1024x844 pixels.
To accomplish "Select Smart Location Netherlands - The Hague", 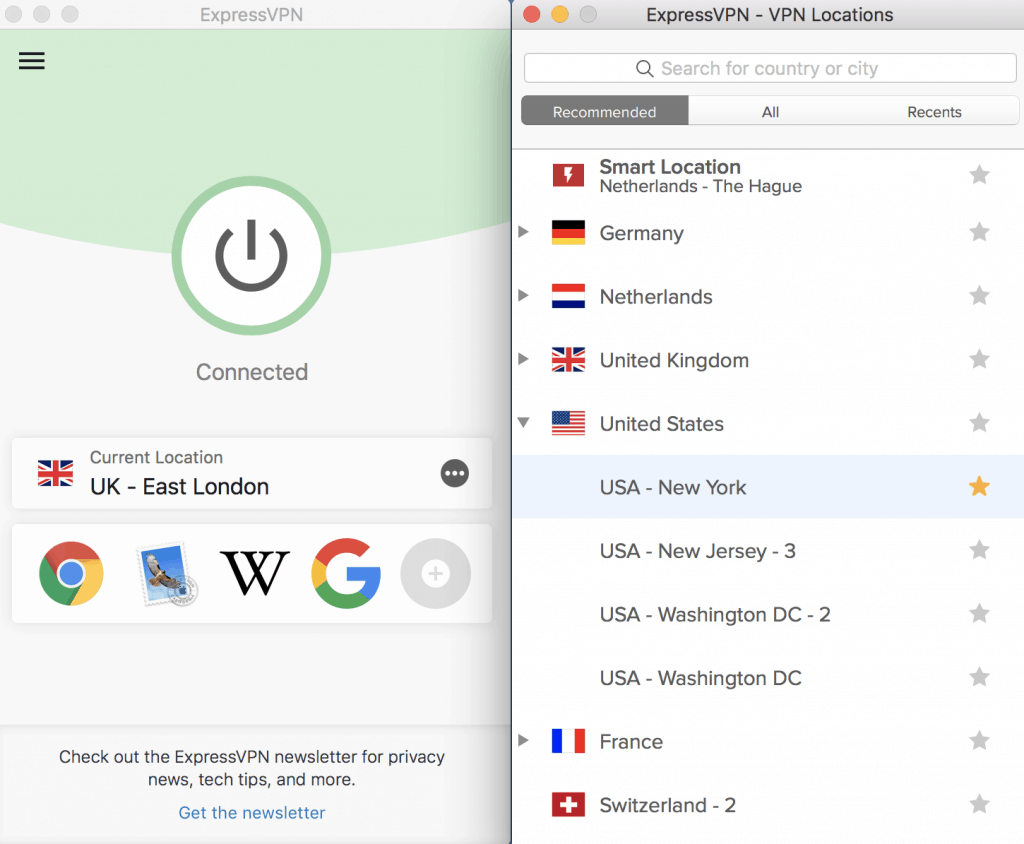I will coord(768,175).
